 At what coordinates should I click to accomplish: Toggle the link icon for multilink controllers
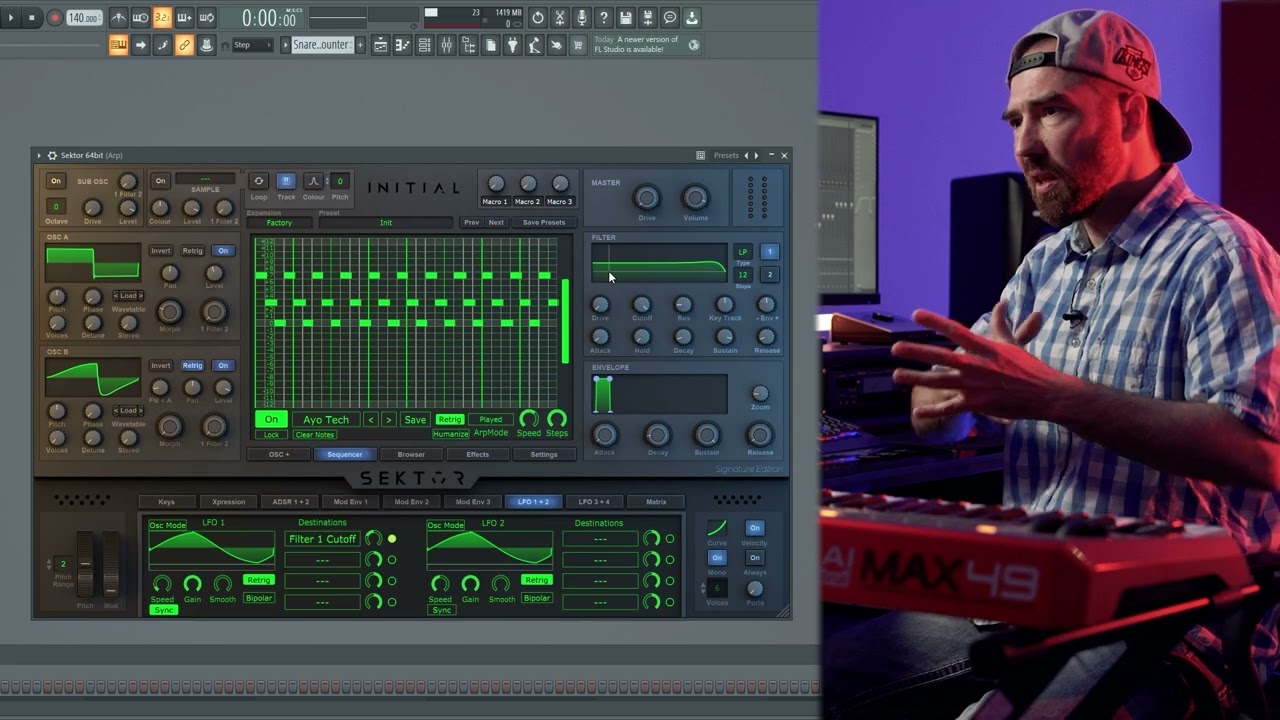coord(184,45)
